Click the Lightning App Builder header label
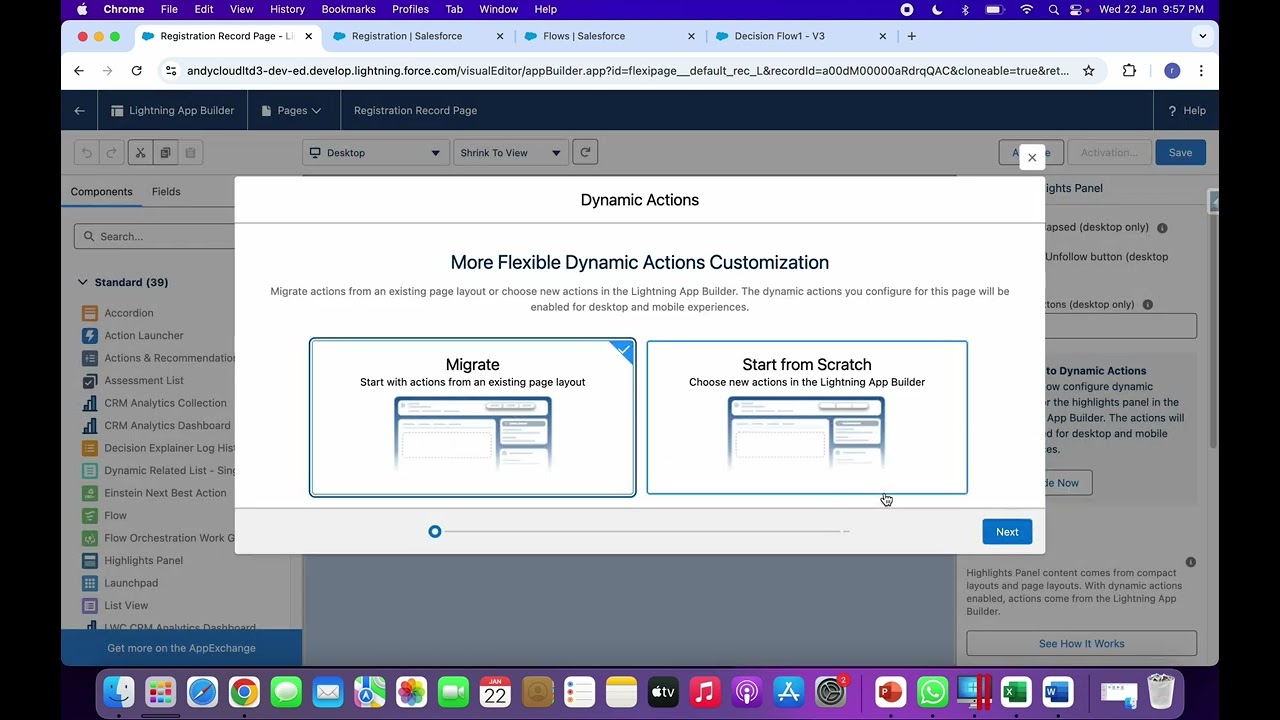This screenshot has height=720, width=1280. point(181,111)
